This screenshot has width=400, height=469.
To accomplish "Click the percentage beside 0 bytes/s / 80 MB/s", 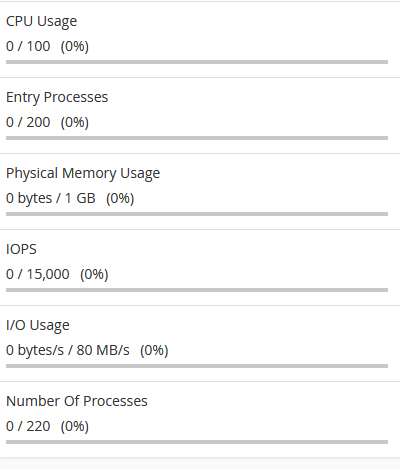I will click(154, 351).
